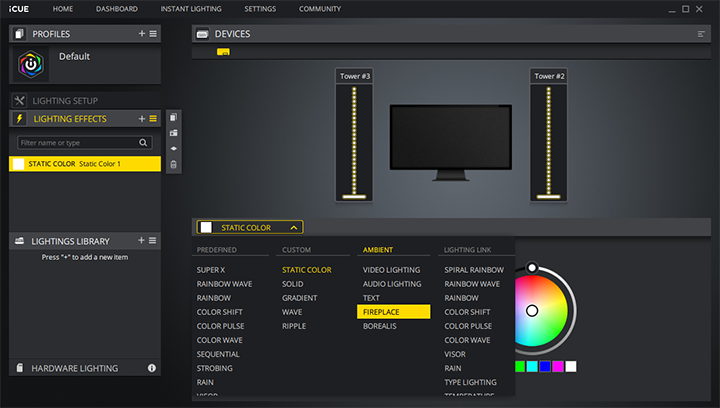Click the Hardware Lighting info icon
This screenshot has width=720, height=408.
click(152, 368)
